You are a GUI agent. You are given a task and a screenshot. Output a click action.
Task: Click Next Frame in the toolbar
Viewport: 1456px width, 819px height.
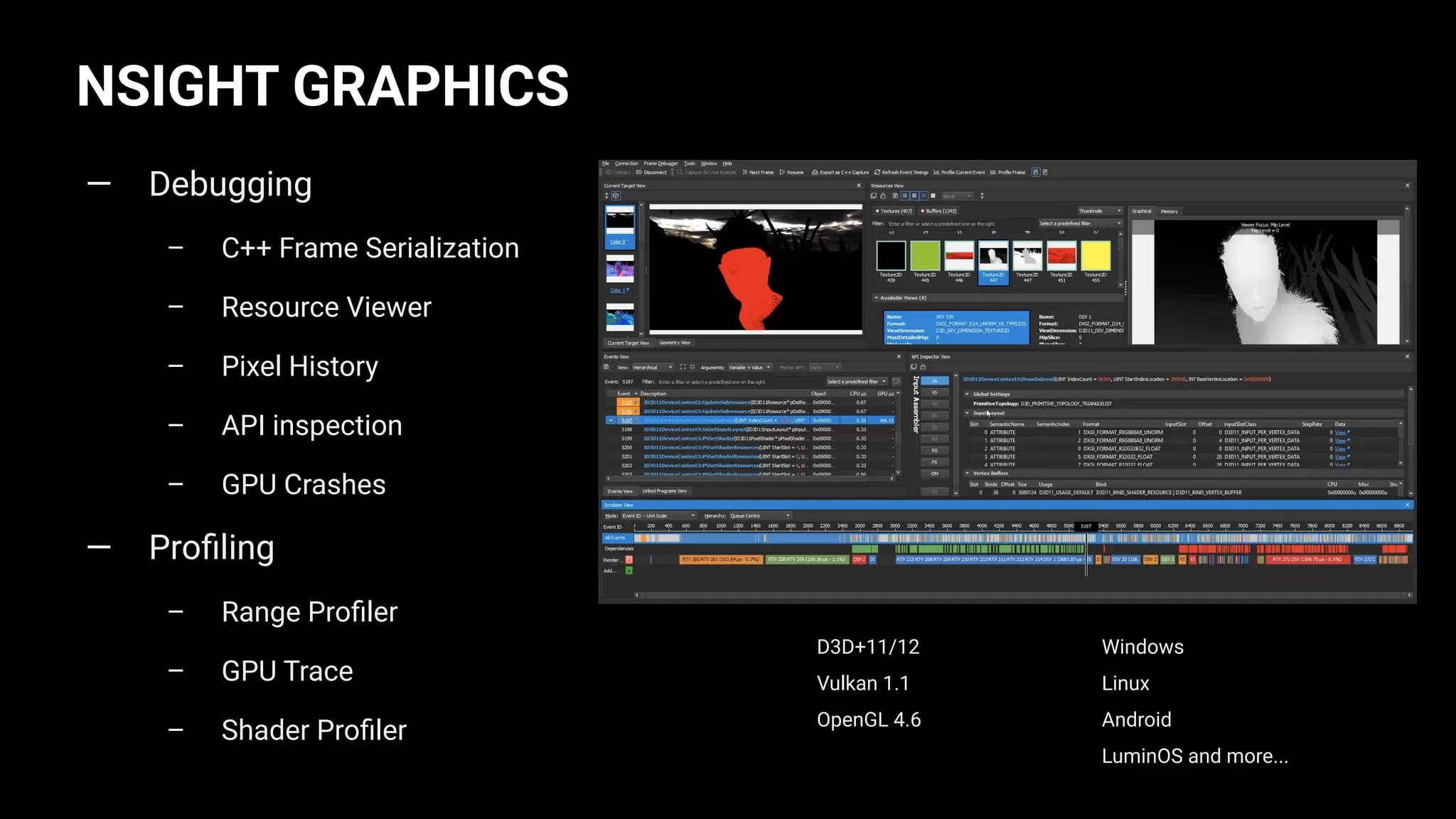(758, 172)
